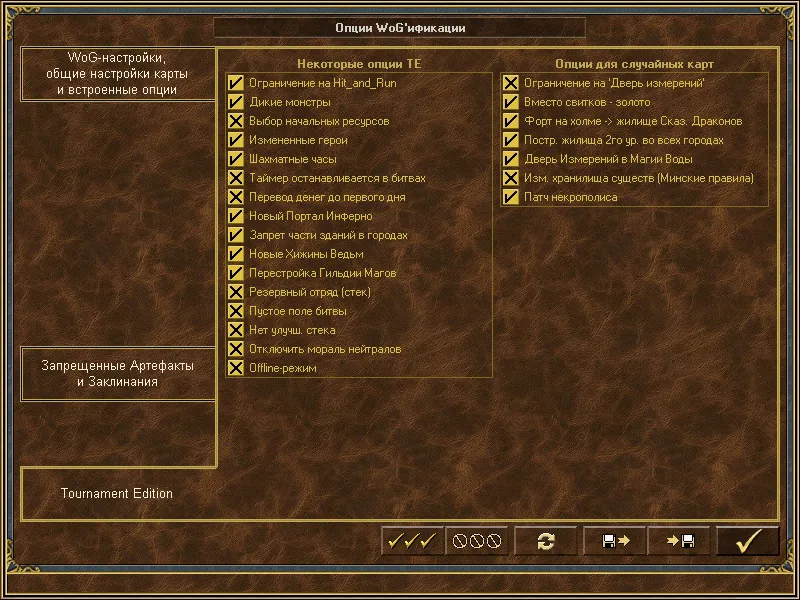Toggle the Патч некрополиса checkbox
The image size is (800, 600).
click(510, 197)
